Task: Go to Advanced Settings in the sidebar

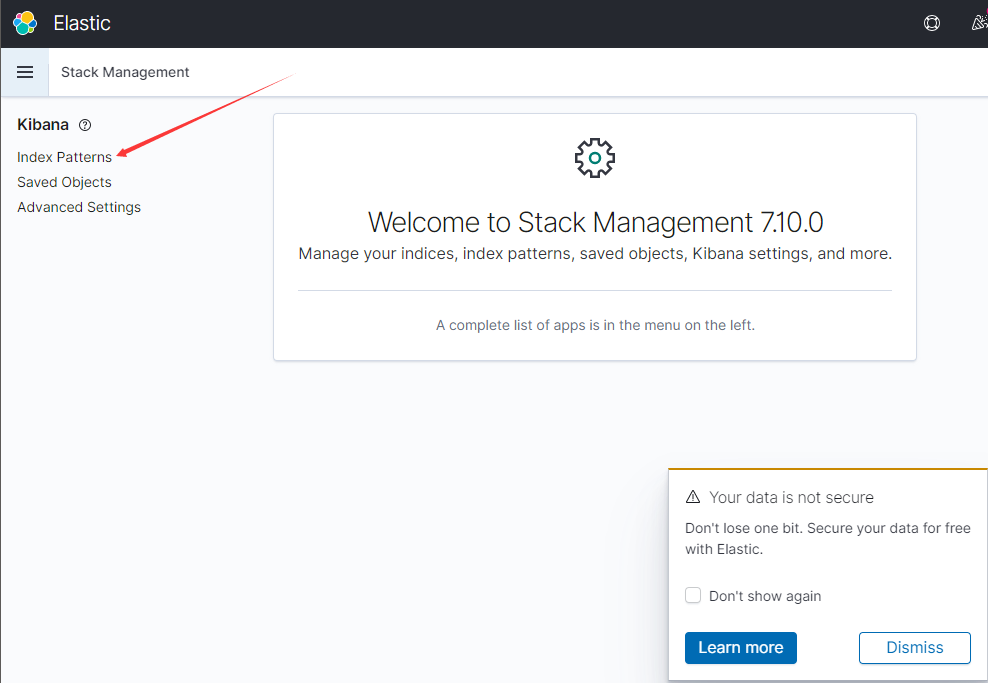Action: (79, 207)
